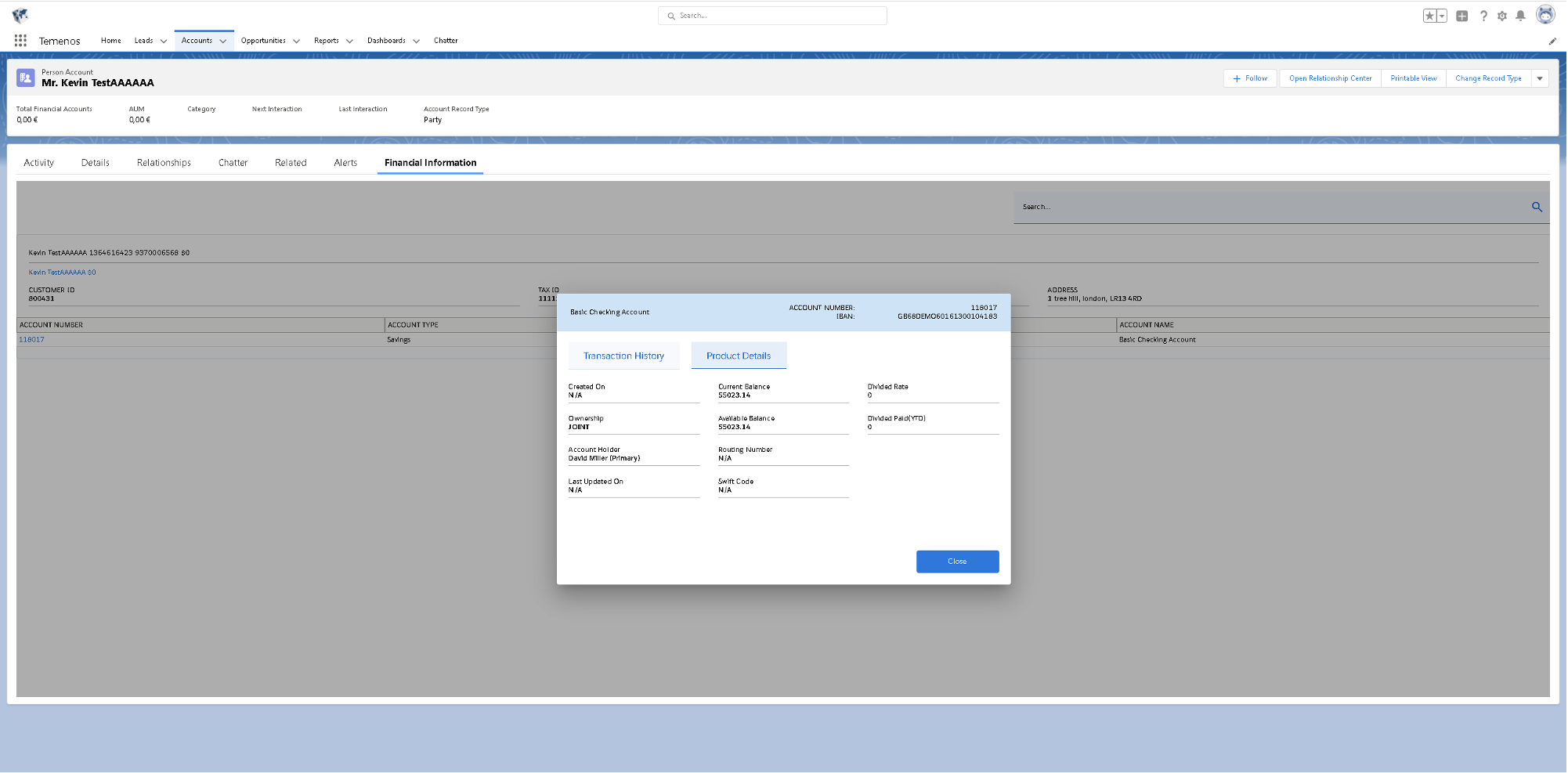Open more actions dropdown beside Change Record Type
This screenshot has height=773, width=1568.
[x=1540, y=78]
